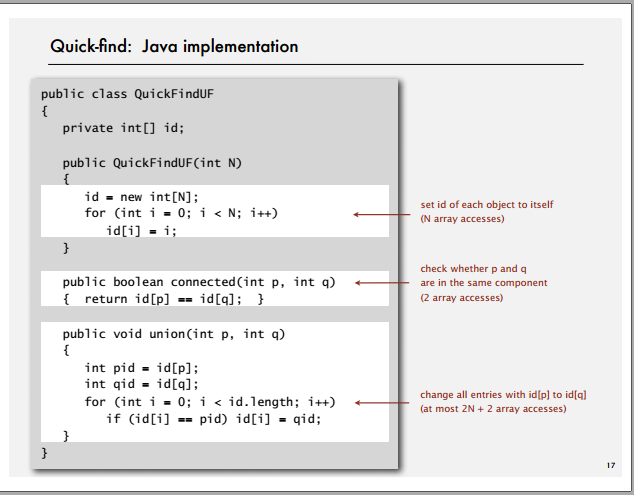Click the 'public QuickFindUF(int N)' constructor line
The height and width of the screenshot is (496, 634).
(152, 163)
